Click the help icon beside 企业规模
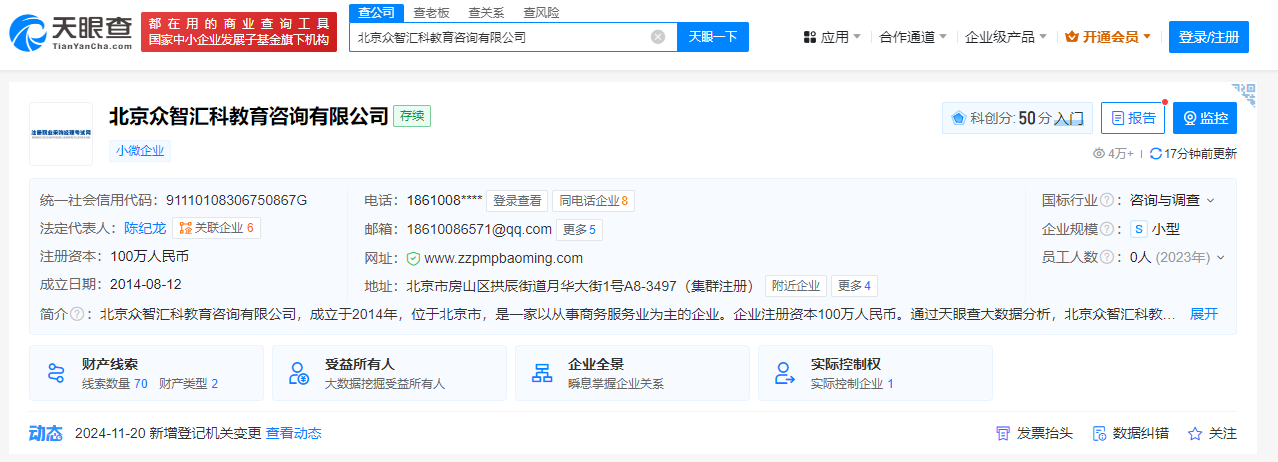This screenshot has height=462, width=1278. 1107,229
